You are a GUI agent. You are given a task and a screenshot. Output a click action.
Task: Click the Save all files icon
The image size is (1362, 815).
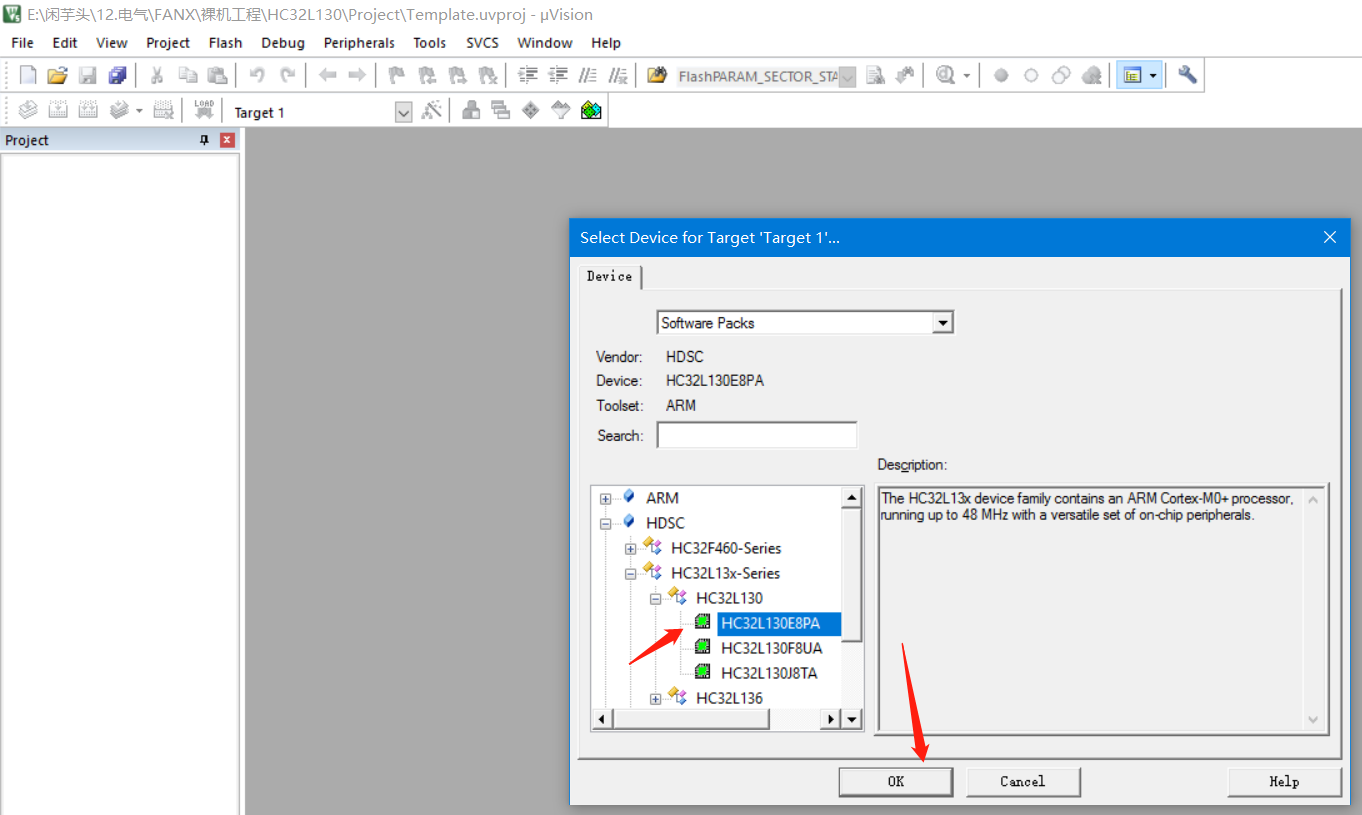[x=118, y=75]
